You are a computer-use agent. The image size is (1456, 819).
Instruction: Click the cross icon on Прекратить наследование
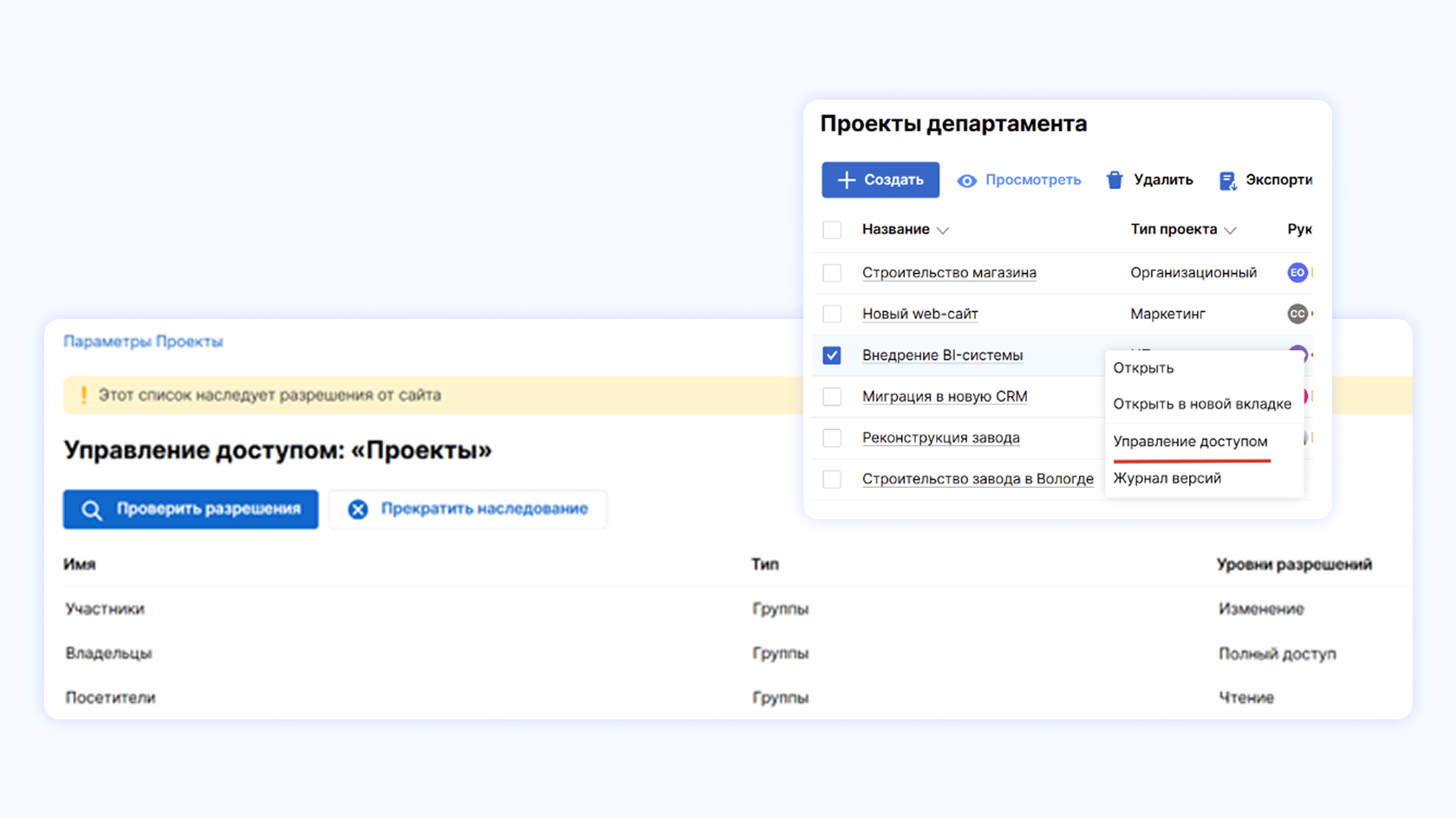click(358, 510)
